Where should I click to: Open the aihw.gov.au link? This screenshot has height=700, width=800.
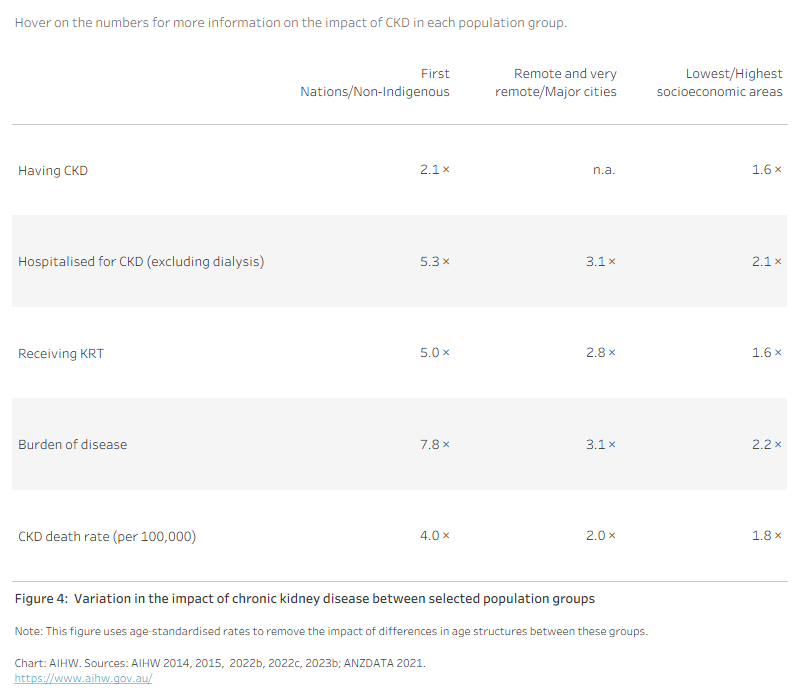83,678
